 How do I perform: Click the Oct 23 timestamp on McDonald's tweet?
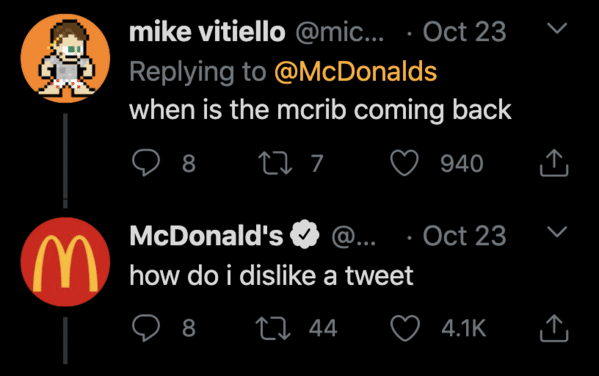(x=465, y=235)
